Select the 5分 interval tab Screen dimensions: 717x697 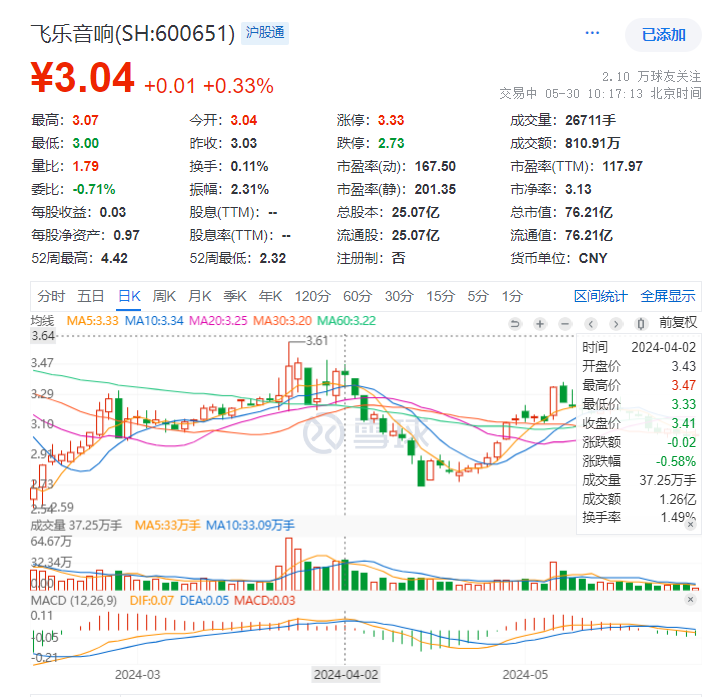pos(478,296)
